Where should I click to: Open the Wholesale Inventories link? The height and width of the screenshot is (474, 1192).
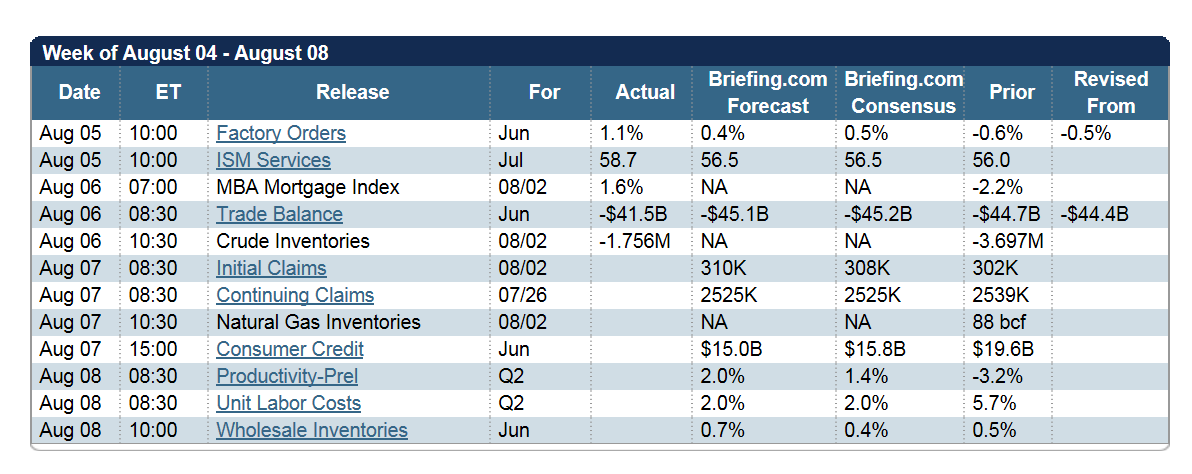(x=312, y=430)
